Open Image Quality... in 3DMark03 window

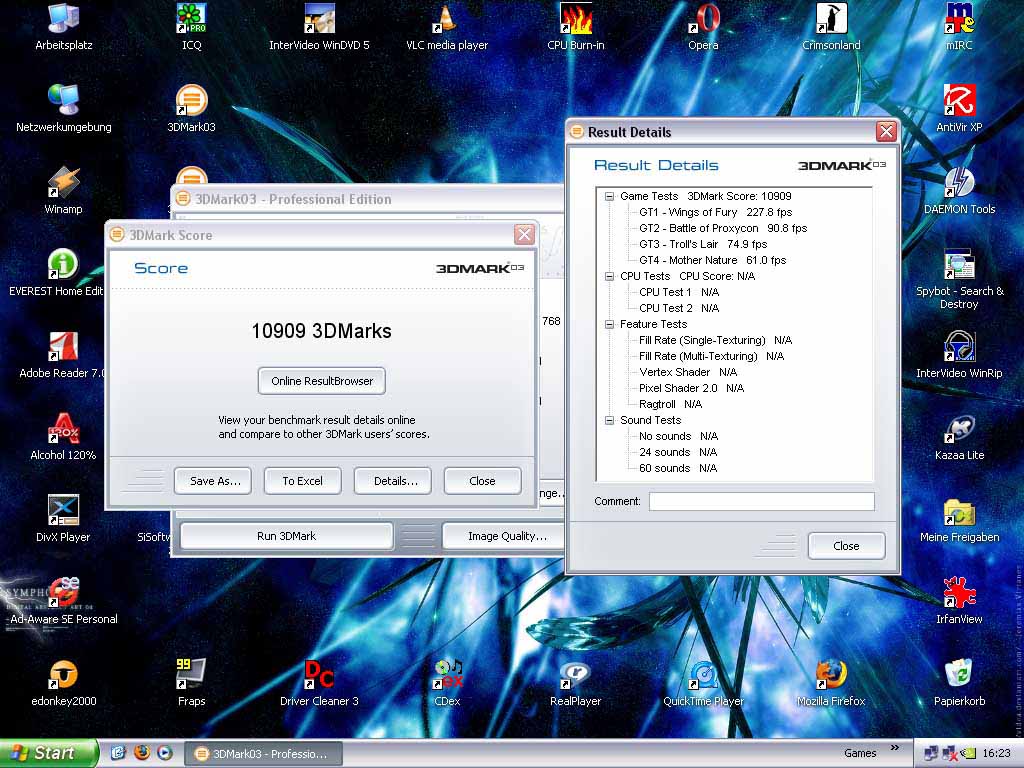(504, 536)
